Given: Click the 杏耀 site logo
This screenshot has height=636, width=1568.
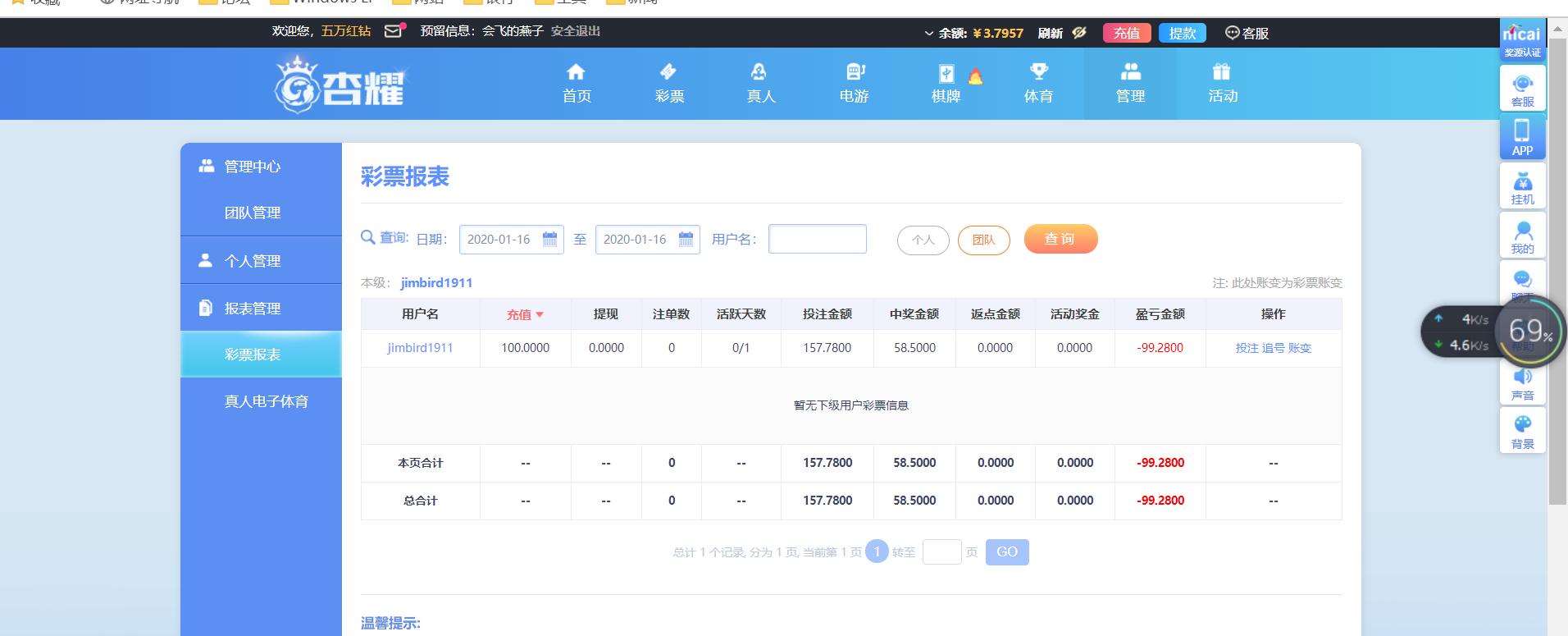Looking at the screenshot, I should coord(340,84).
